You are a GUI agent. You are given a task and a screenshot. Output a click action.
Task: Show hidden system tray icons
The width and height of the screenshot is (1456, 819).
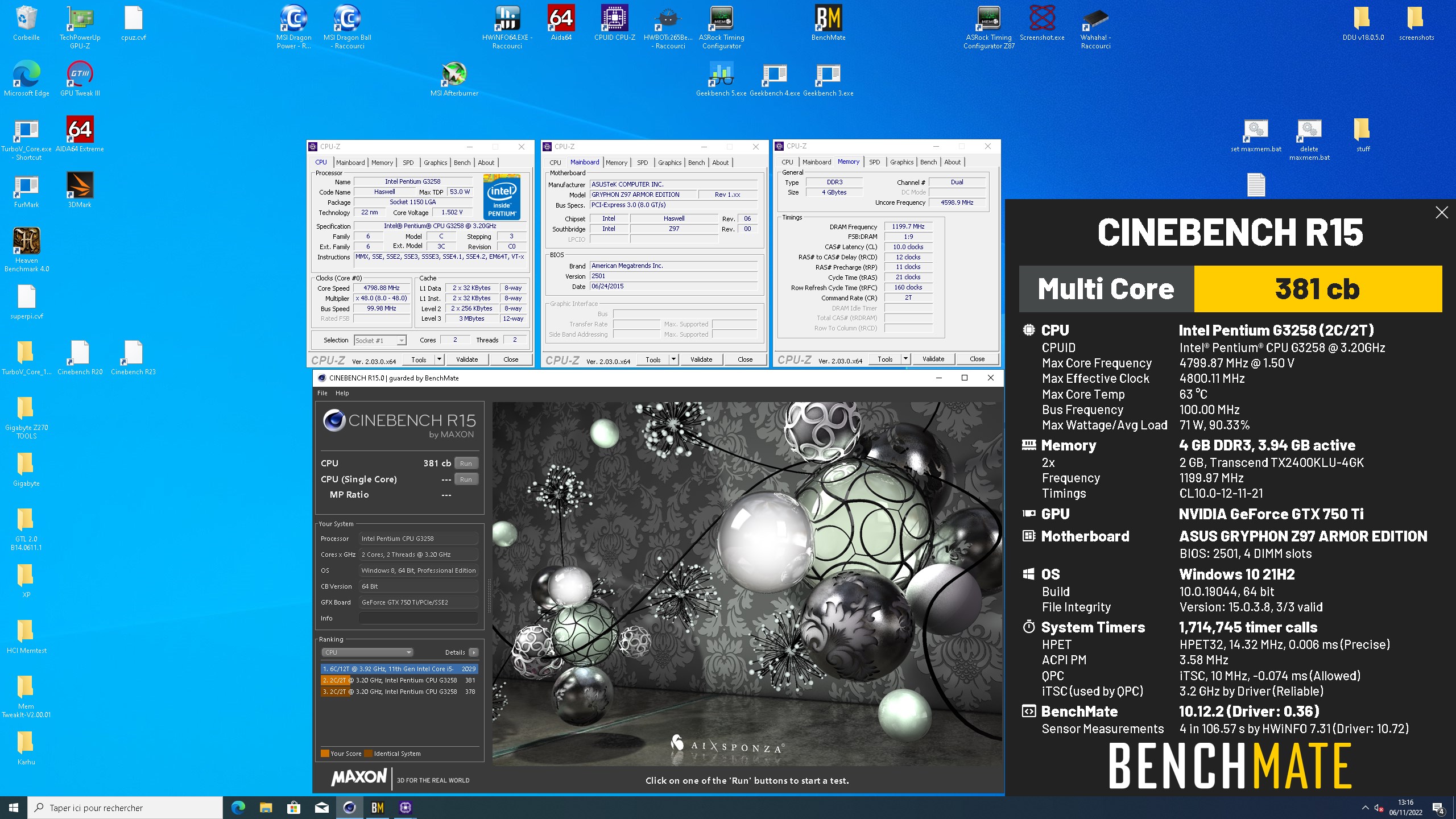coord(1365,808)
